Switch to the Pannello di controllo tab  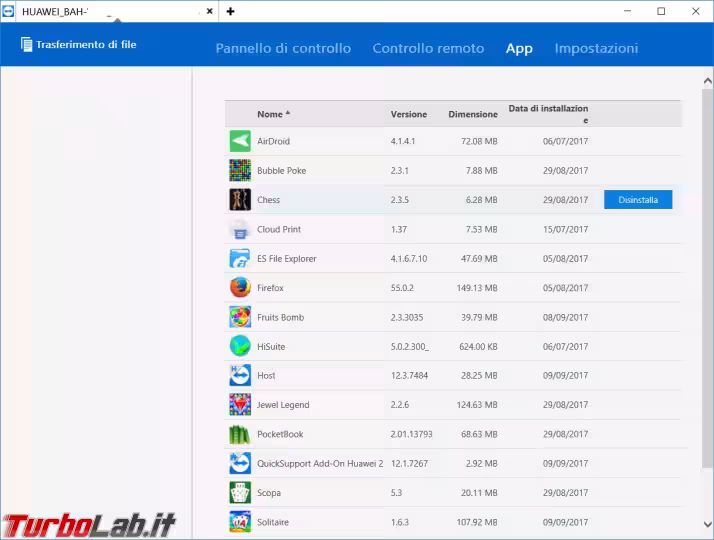[x=283, y=48]
